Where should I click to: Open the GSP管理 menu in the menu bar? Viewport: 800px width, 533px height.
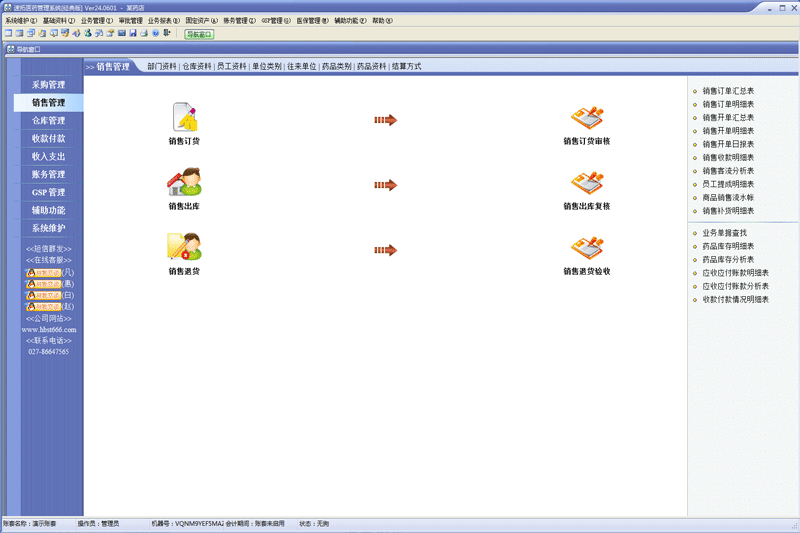(276, 21)
